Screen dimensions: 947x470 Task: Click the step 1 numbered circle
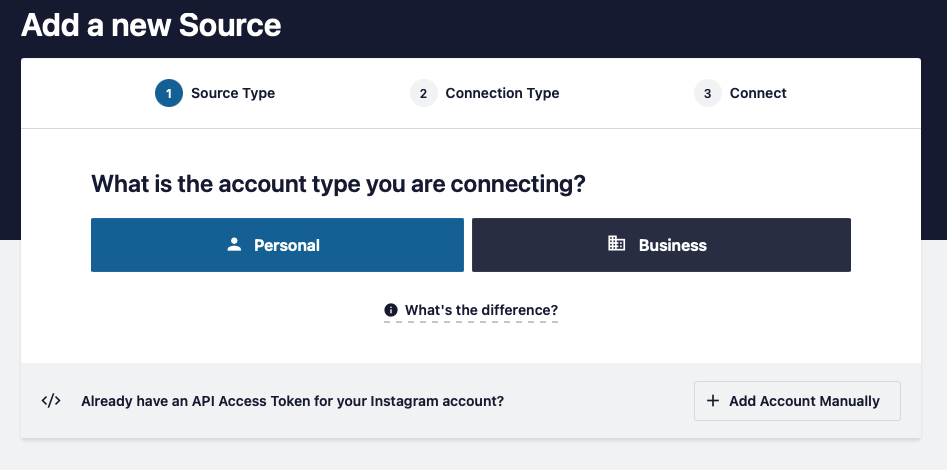coord(169,93)
